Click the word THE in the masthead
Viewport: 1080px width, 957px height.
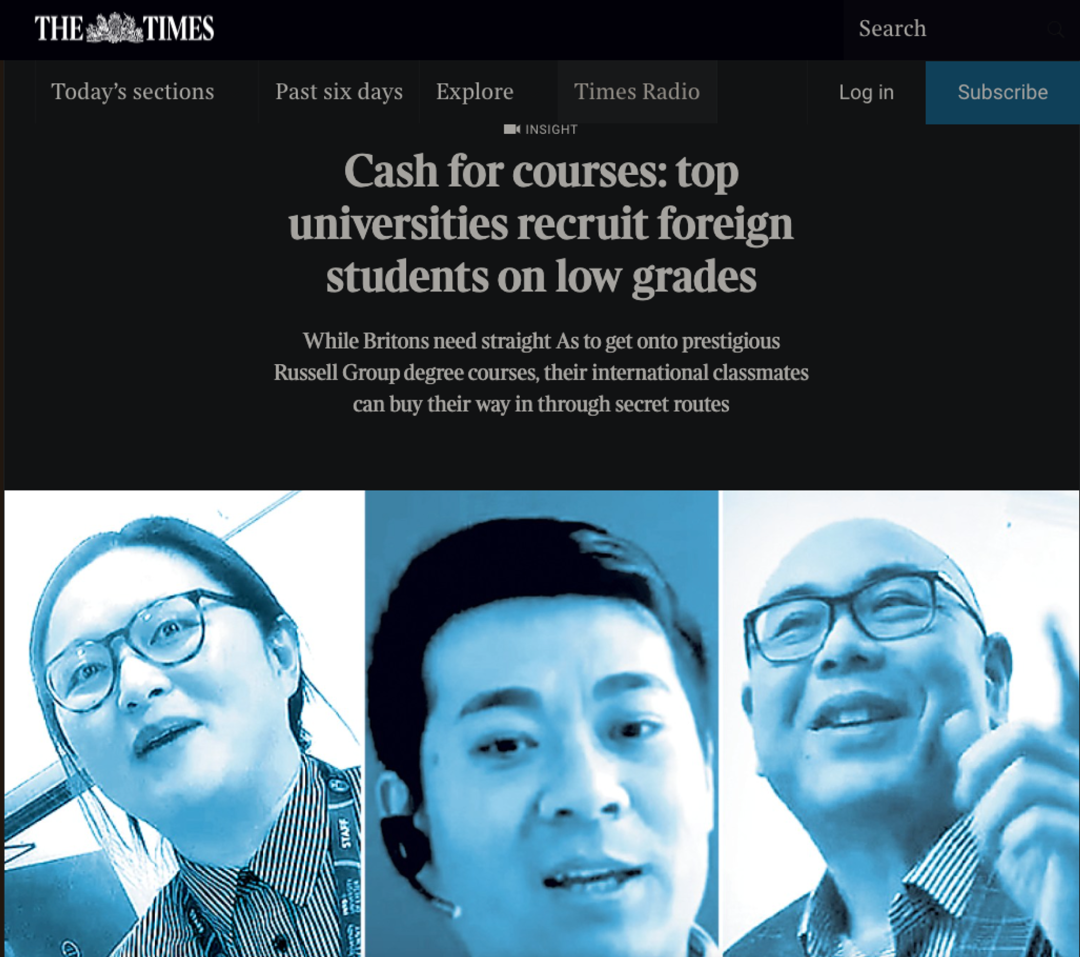pos(59,29)
